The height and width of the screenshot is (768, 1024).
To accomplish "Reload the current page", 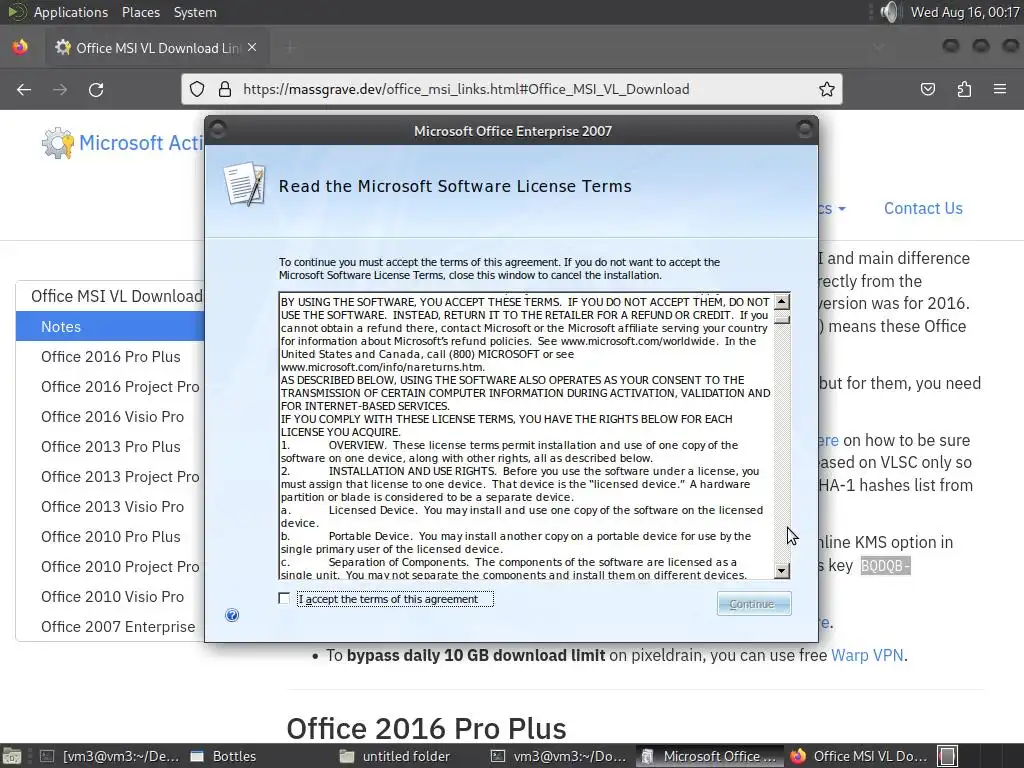I will [x=96, y=89].
